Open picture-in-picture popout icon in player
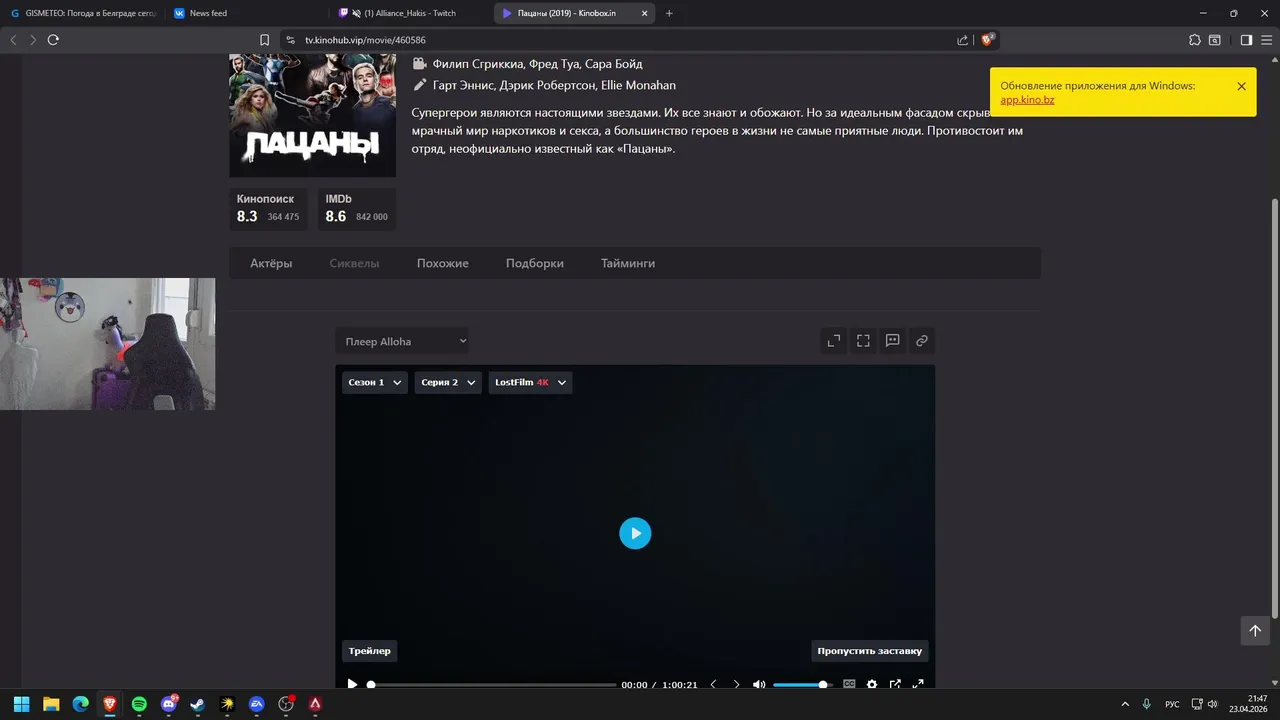Screen dimensions: 1280x720 [x=895, y=685]
